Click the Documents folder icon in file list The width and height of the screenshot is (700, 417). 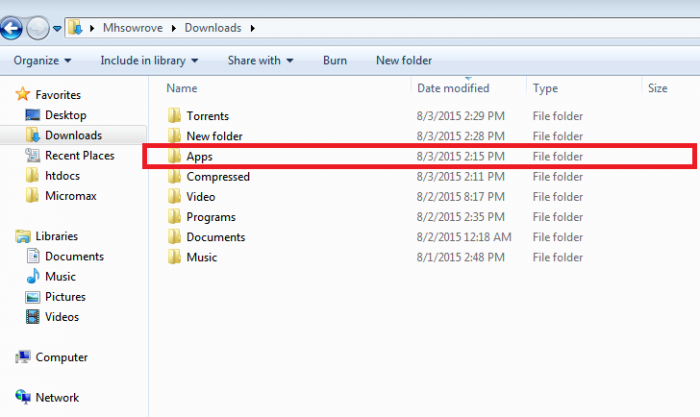point(174,236)
